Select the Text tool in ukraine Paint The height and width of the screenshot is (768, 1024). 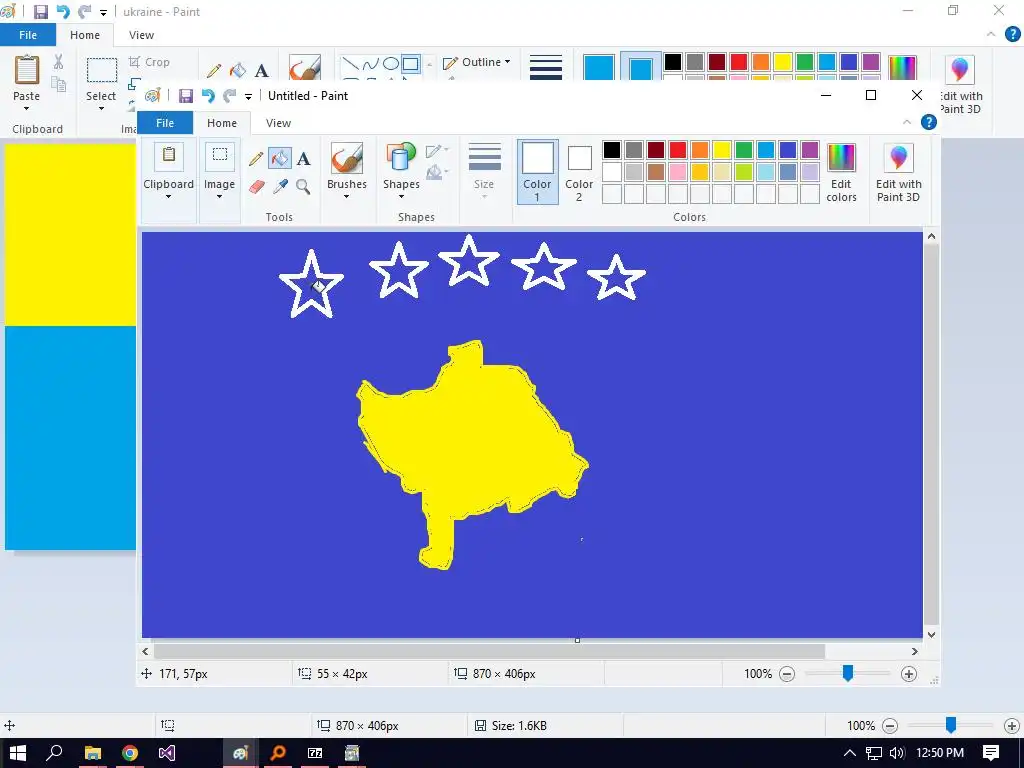(x=262, y=71)
